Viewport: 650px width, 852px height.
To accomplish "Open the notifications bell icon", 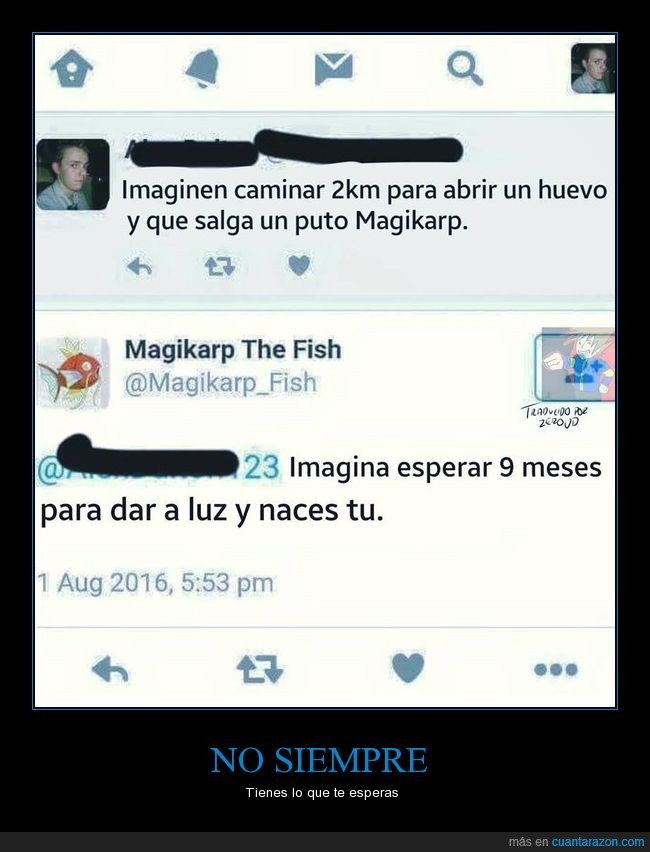I will pyautogui.click(x=202, y=68).
